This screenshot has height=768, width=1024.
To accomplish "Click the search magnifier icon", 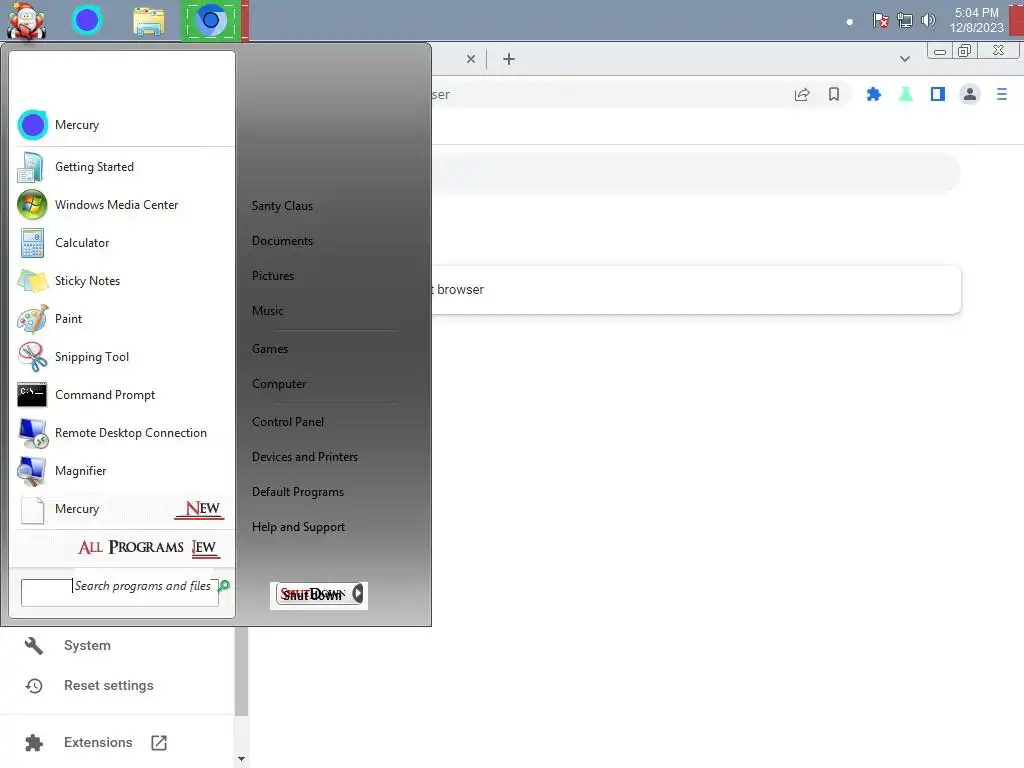I will coord(224,586).
